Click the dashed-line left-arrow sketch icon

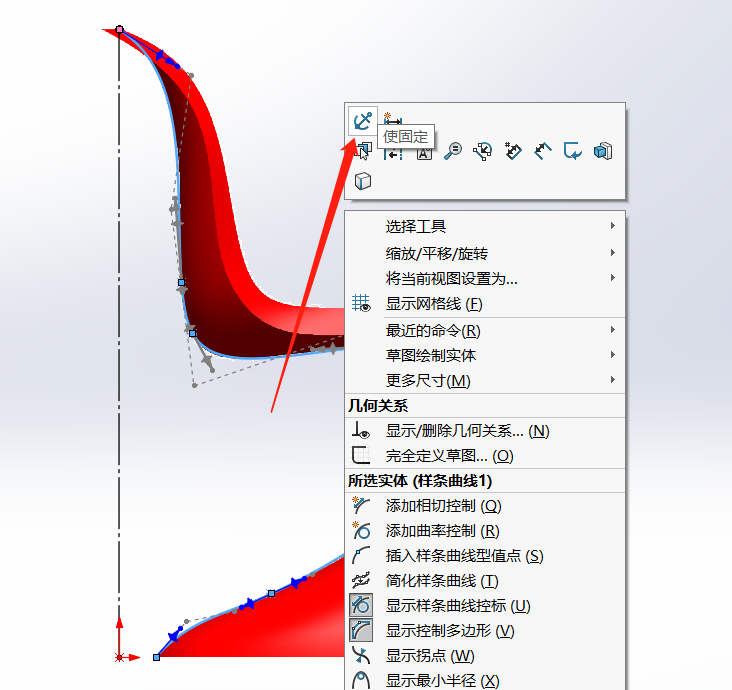tap(393, 152)
